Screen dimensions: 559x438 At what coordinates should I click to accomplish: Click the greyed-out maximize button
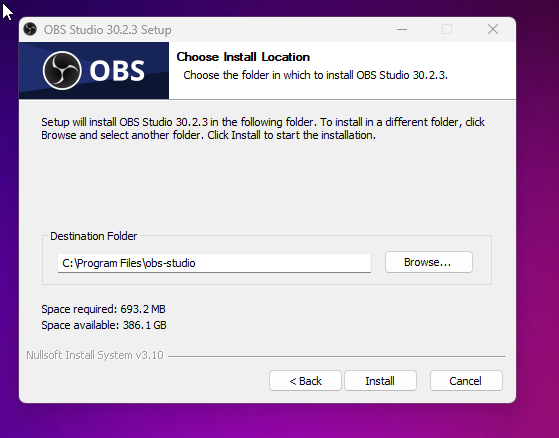coord(447,29)
